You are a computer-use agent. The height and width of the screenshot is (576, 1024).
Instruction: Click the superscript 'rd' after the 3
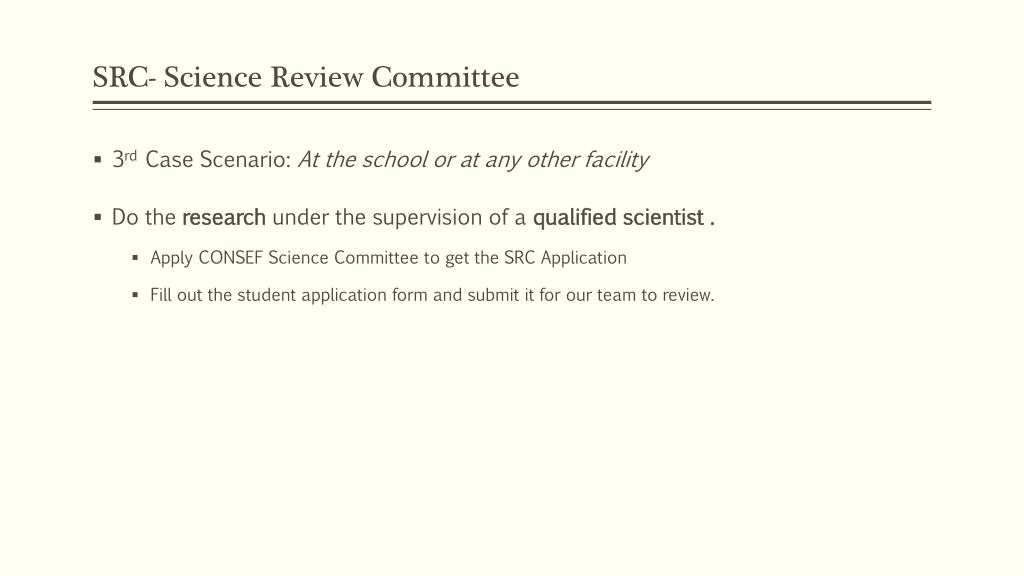coord(131,155)
